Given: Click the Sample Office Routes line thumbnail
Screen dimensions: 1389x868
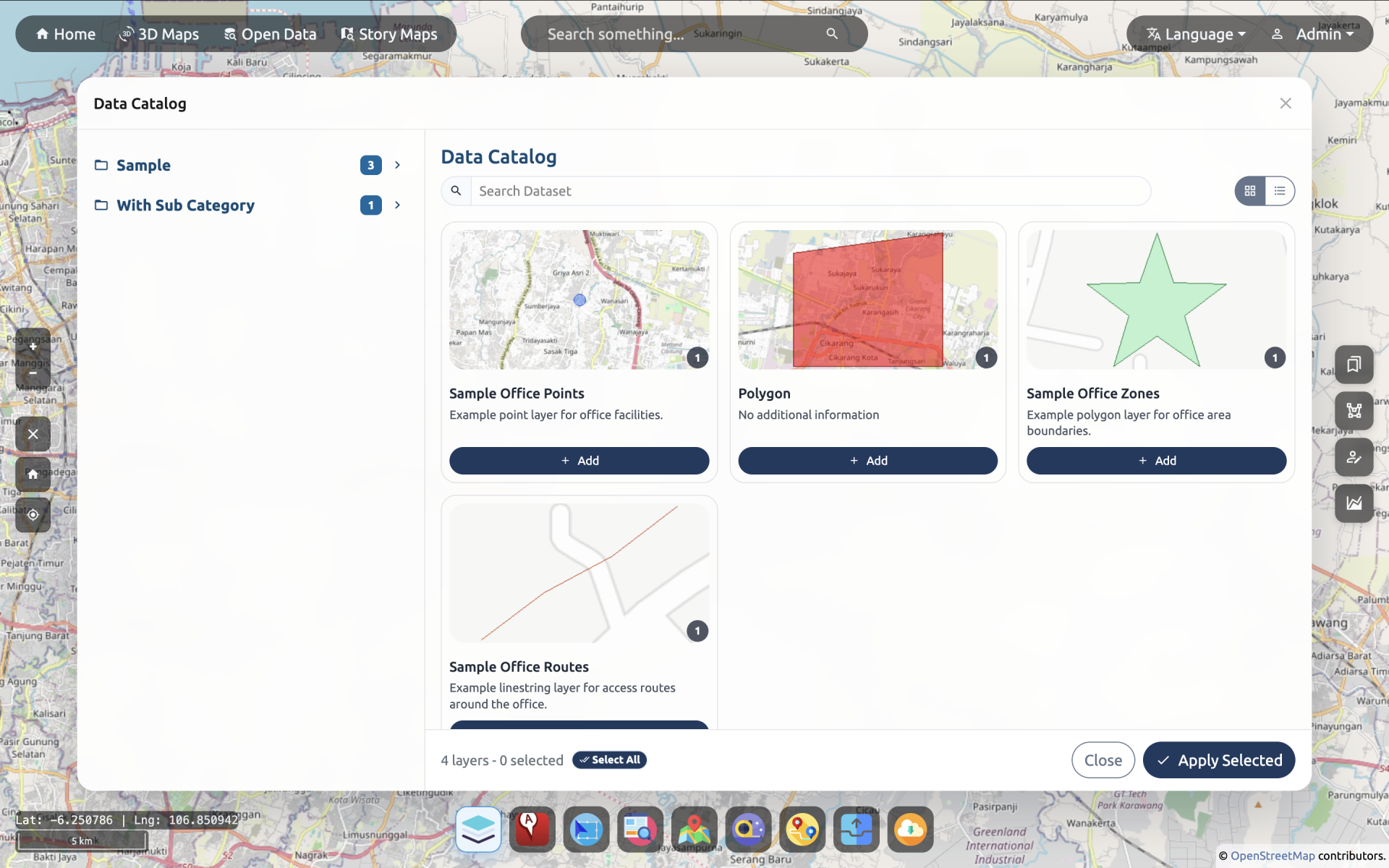Looking at the screenshot, I should [x=579, y=573].
